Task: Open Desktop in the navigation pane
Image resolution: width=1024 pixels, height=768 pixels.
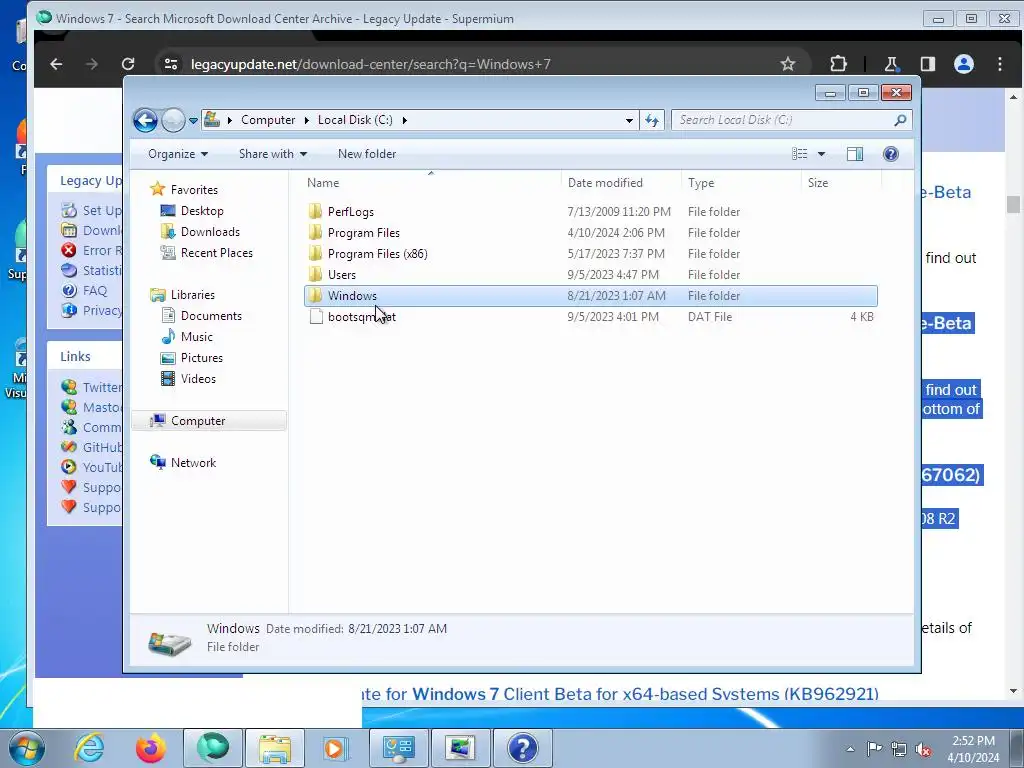Action: coord(202,211)
